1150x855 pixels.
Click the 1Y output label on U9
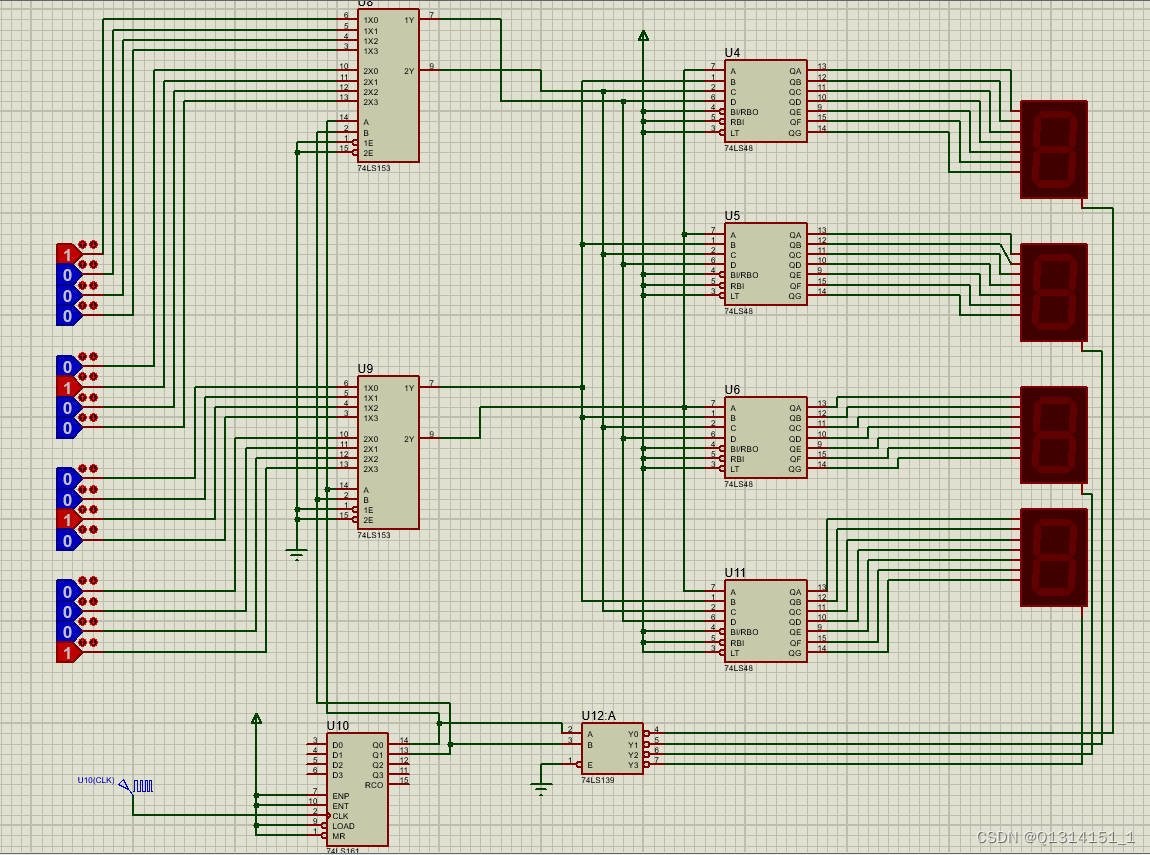tap(409, 388)
